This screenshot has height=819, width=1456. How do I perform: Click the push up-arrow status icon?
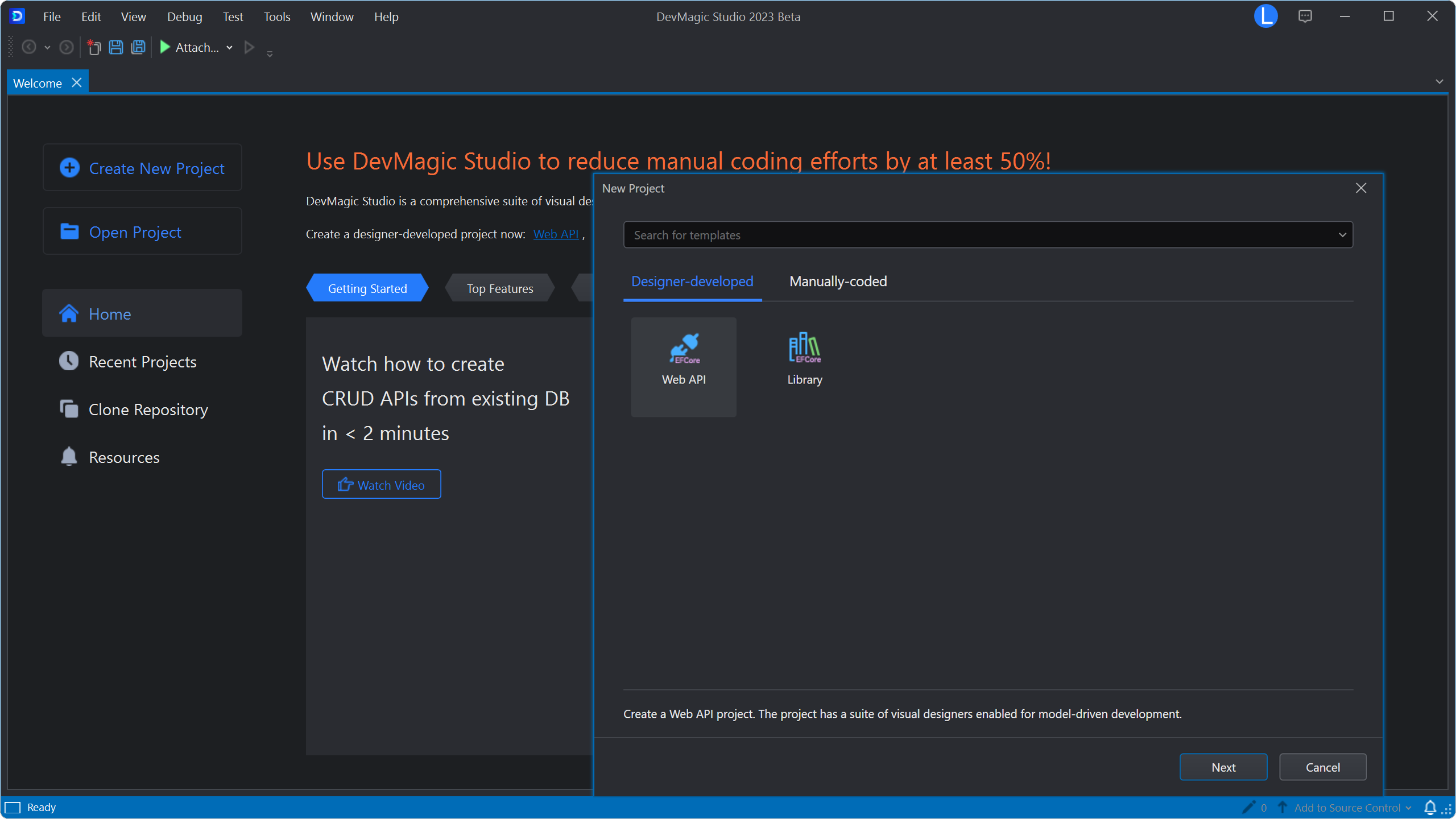click(x=1283, y=808)
